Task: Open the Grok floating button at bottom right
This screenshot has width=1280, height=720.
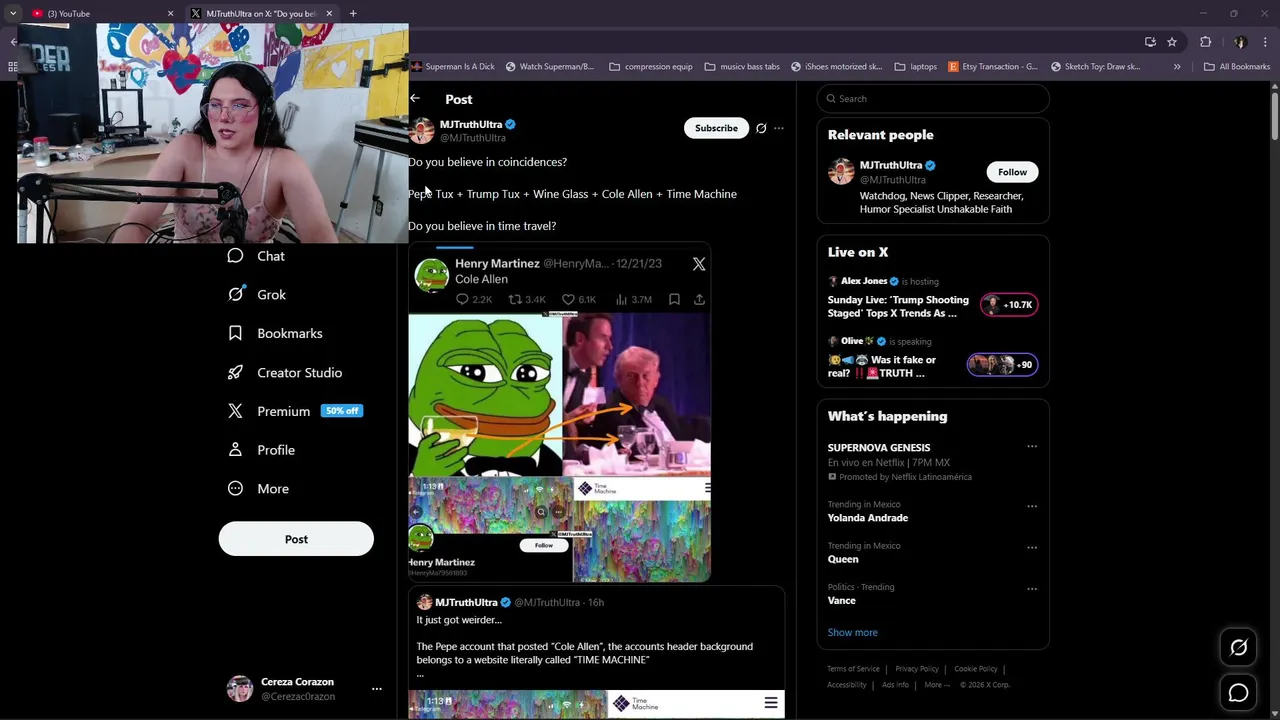Action: 1238,648
